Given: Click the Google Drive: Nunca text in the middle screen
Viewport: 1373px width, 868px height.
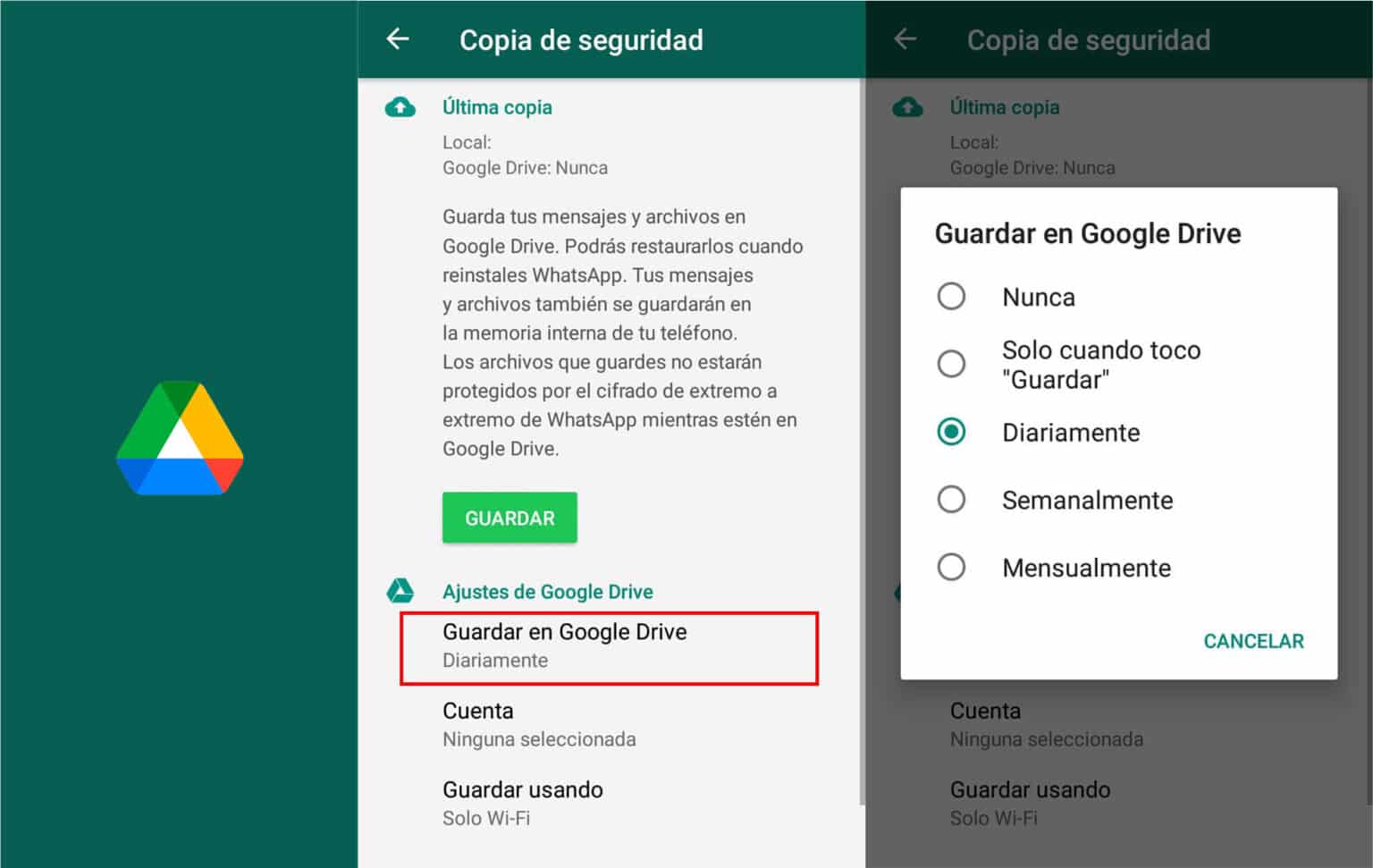Looking at the screenshot, I should click(525, 168).
